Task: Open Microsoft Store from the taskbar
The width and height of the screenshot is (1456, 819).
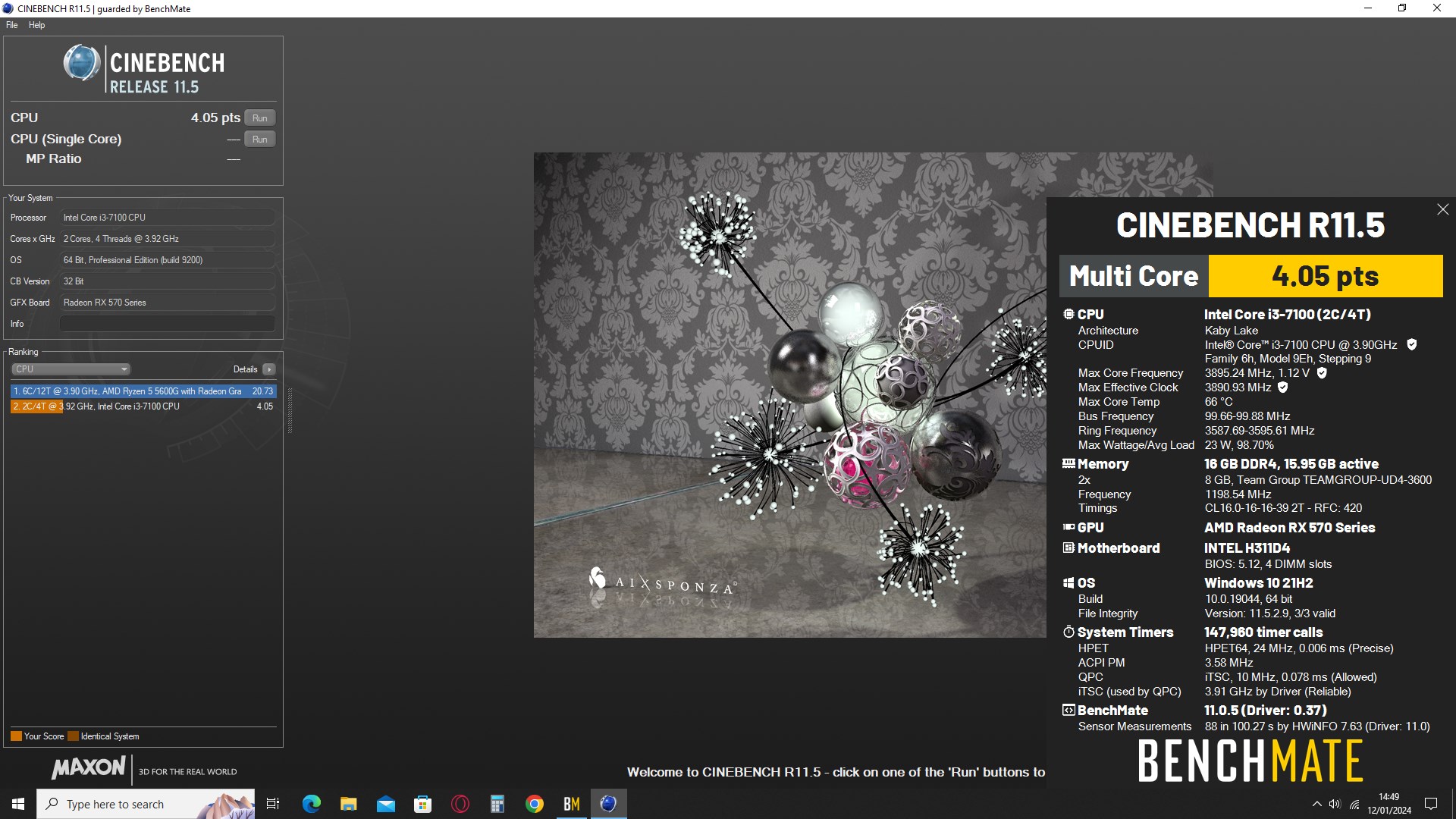Action: 422,804
